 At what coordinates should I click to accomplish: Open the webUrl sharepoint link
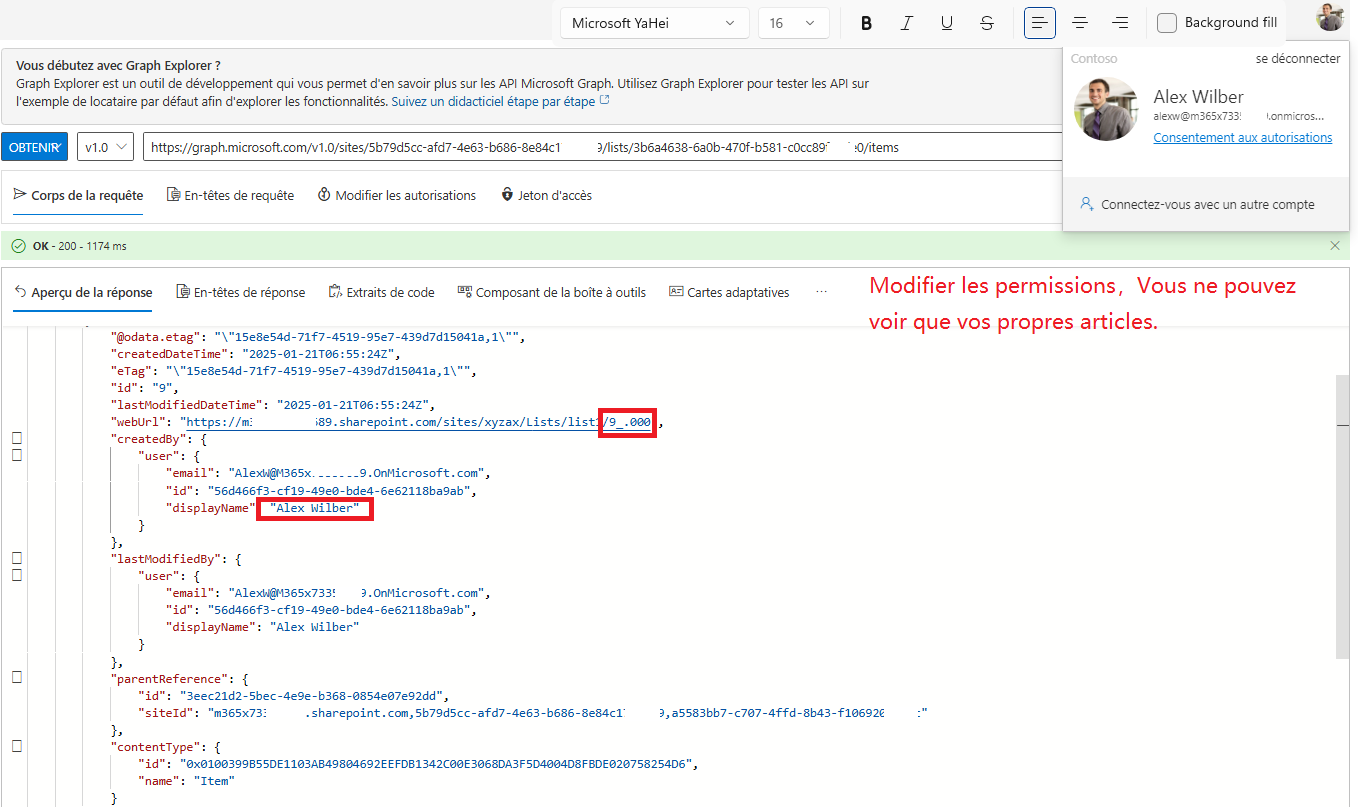(x=419, y=423)
